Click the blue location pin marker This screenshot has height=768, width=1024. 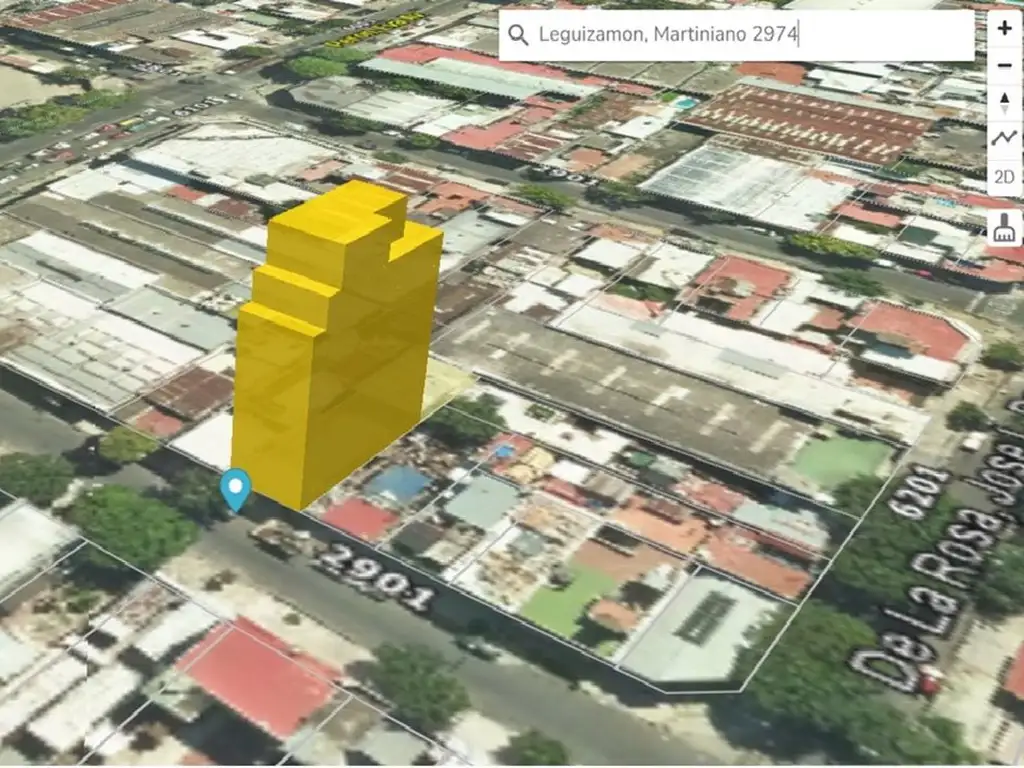coord(236,488)
